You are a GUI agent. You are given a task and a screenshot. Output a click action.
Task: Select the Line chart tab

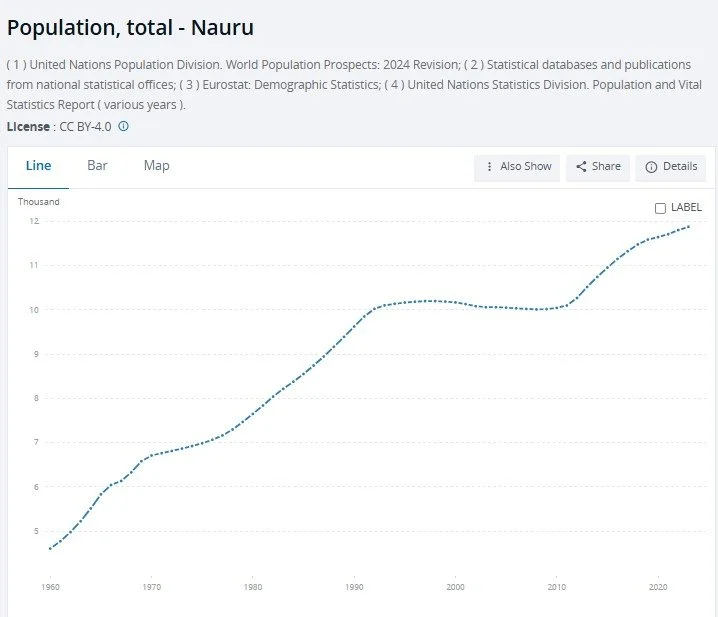tap(38, 166)
